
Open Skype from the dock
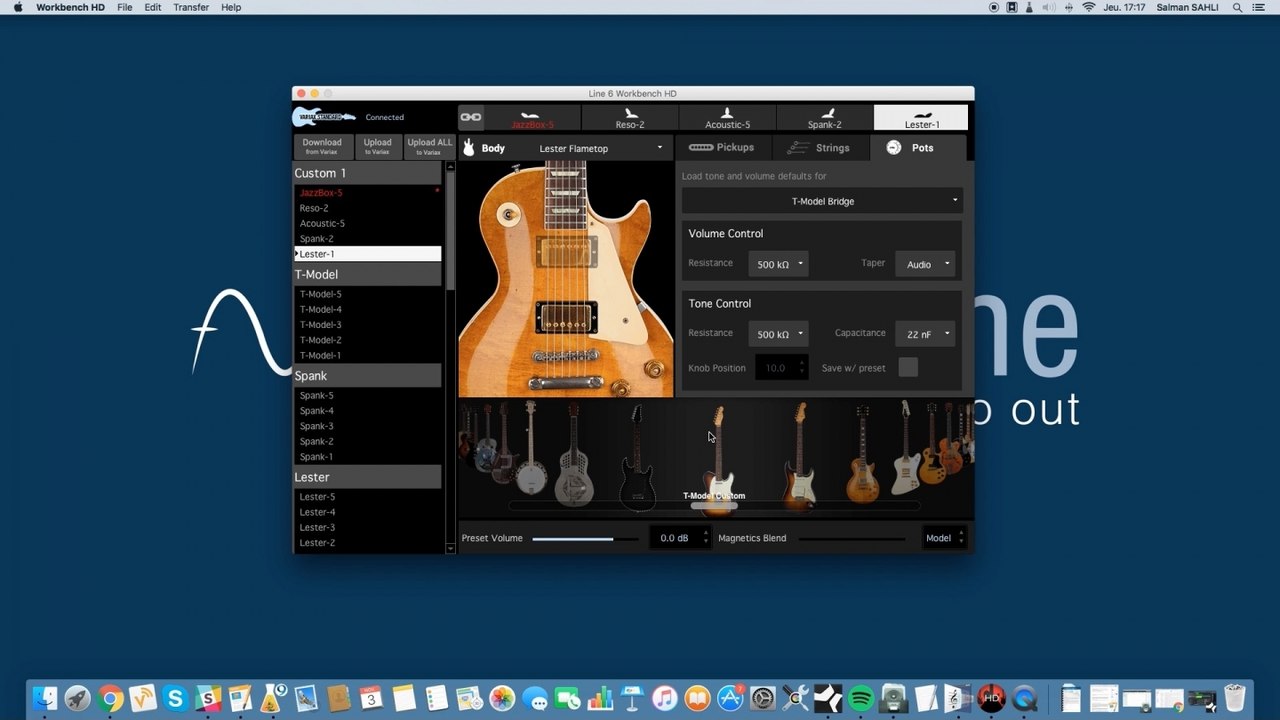[176, 698]
